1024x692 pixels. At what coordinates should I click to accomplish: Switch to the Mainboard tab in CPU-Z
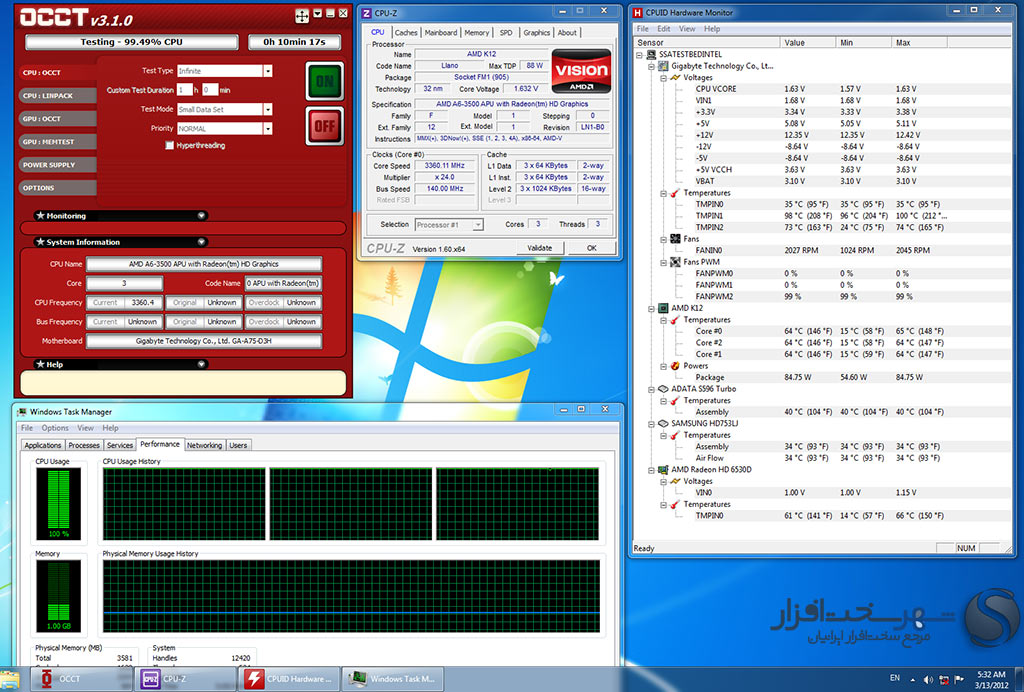click(441, 33)
